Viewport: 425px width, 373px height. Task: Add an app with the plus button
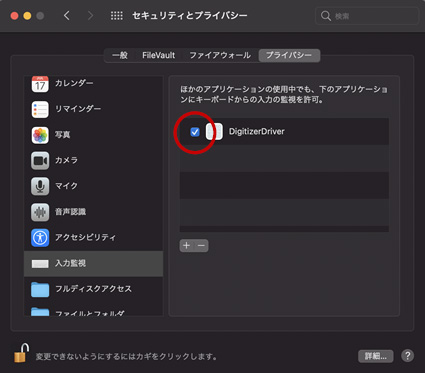[187, 246]
